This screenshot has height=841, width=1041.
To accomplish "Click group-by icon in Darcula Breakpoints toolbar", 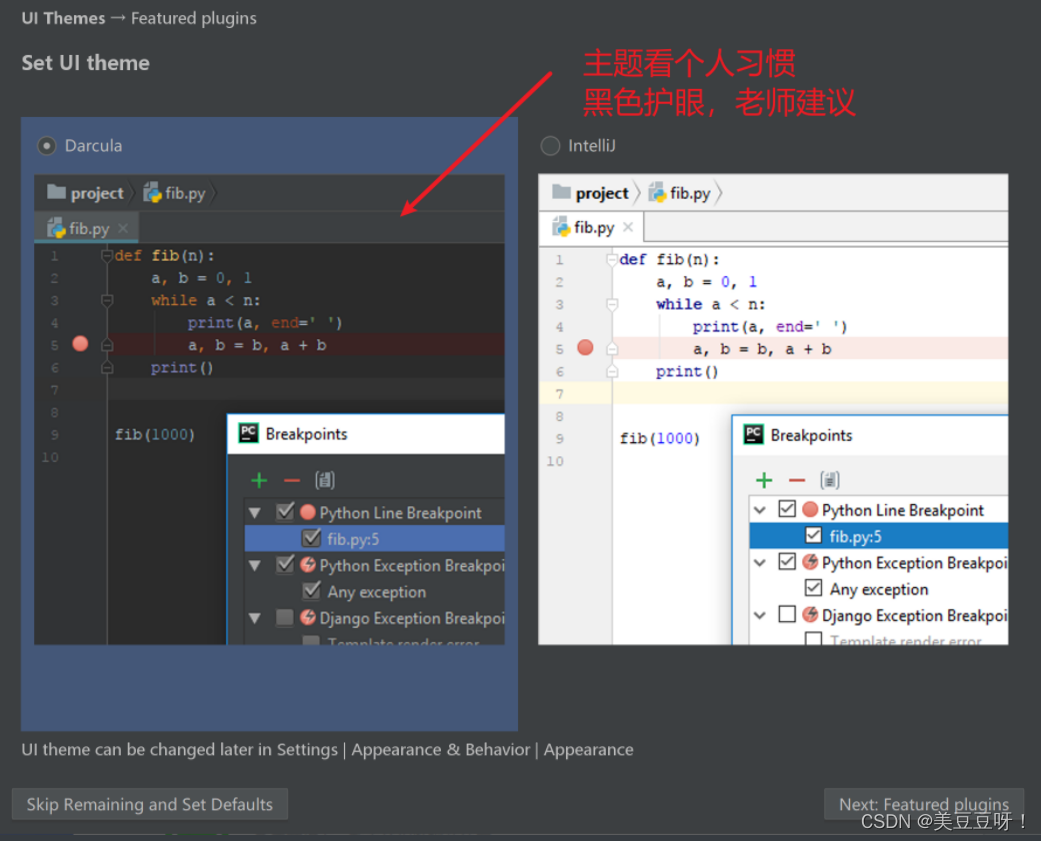I will [325, 480].
